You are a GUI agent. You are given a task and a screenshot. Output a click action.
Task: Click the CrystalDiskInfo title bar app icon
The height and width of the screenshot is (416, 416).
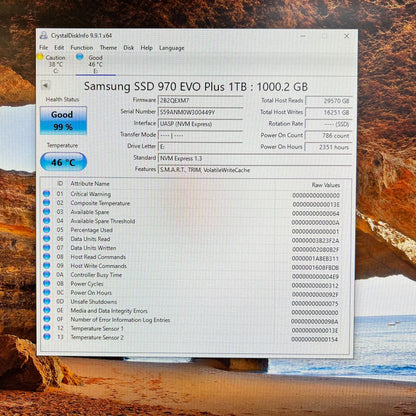coord(43,35)
